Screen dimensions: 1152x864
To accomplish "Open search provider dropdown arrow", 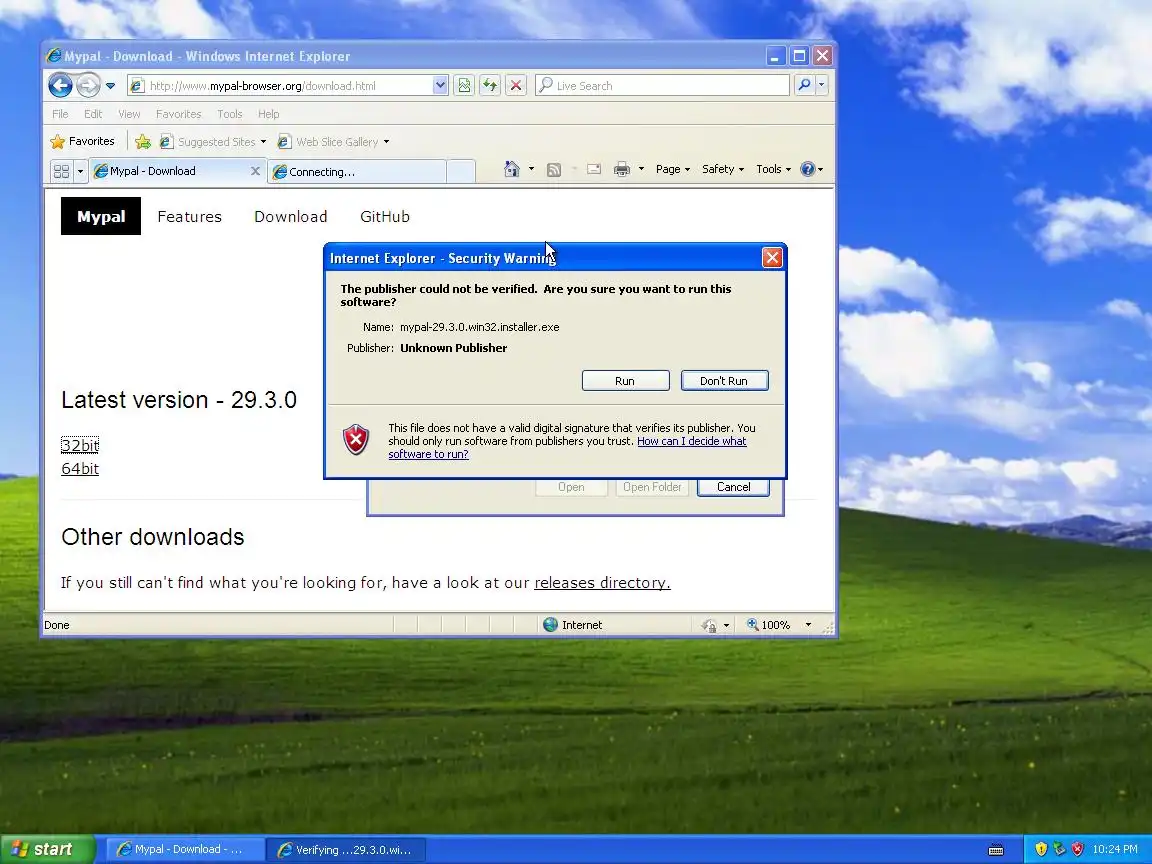I will (x=821, y=85).
